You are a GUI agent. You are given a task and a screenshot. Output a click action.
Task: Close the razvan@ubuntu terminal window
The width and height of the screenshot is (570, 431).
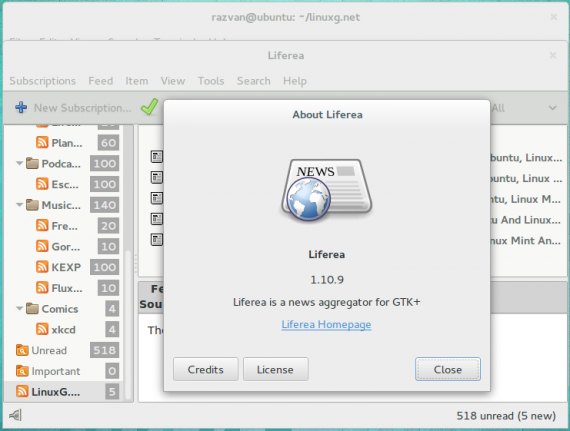[x=554, y=17]
